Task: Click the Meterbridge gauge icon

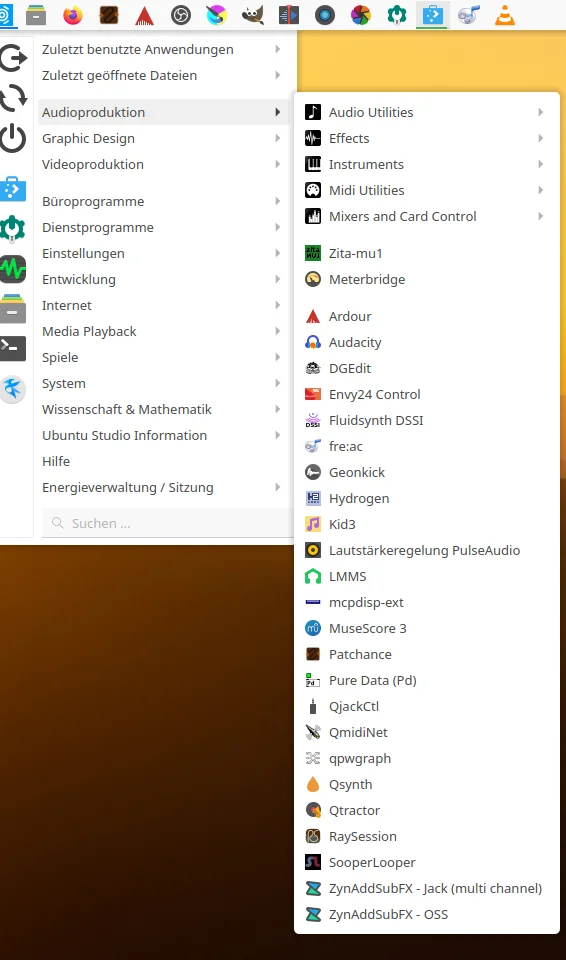Action: pos(312,279)
